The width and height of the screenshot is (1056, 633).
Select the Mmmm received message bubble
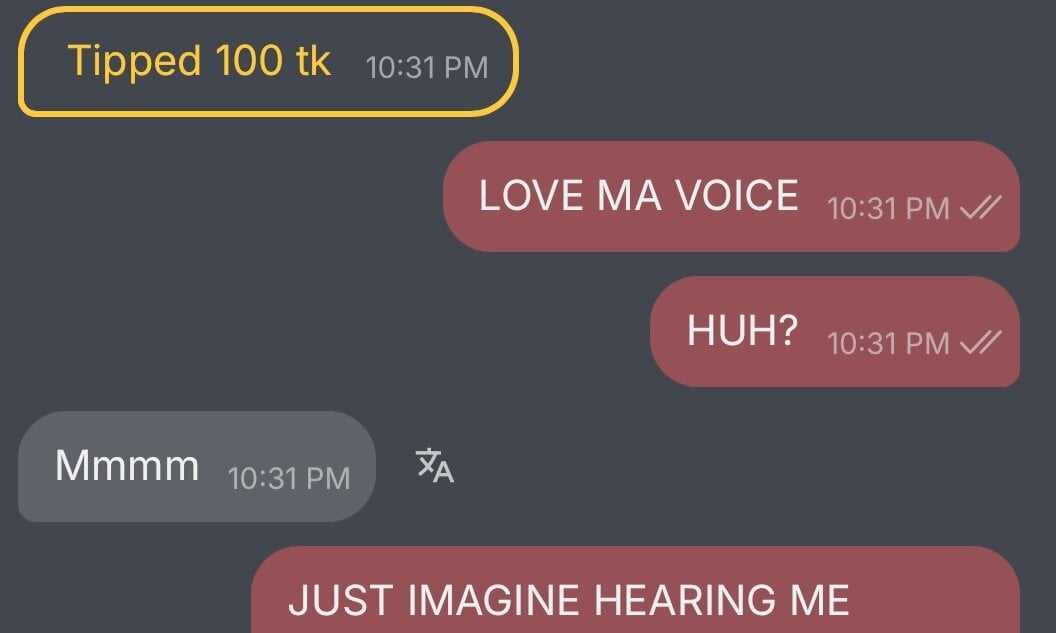197,466
